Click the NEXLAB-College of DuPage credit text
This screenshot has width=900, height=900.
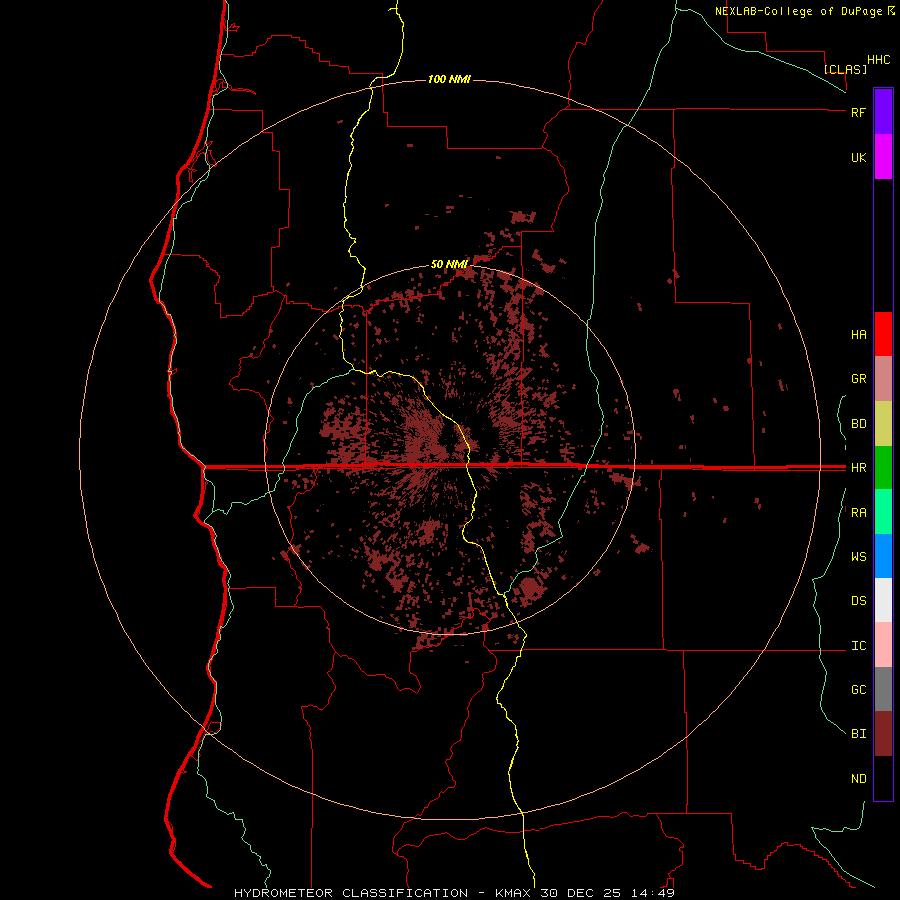coord(798,11)
